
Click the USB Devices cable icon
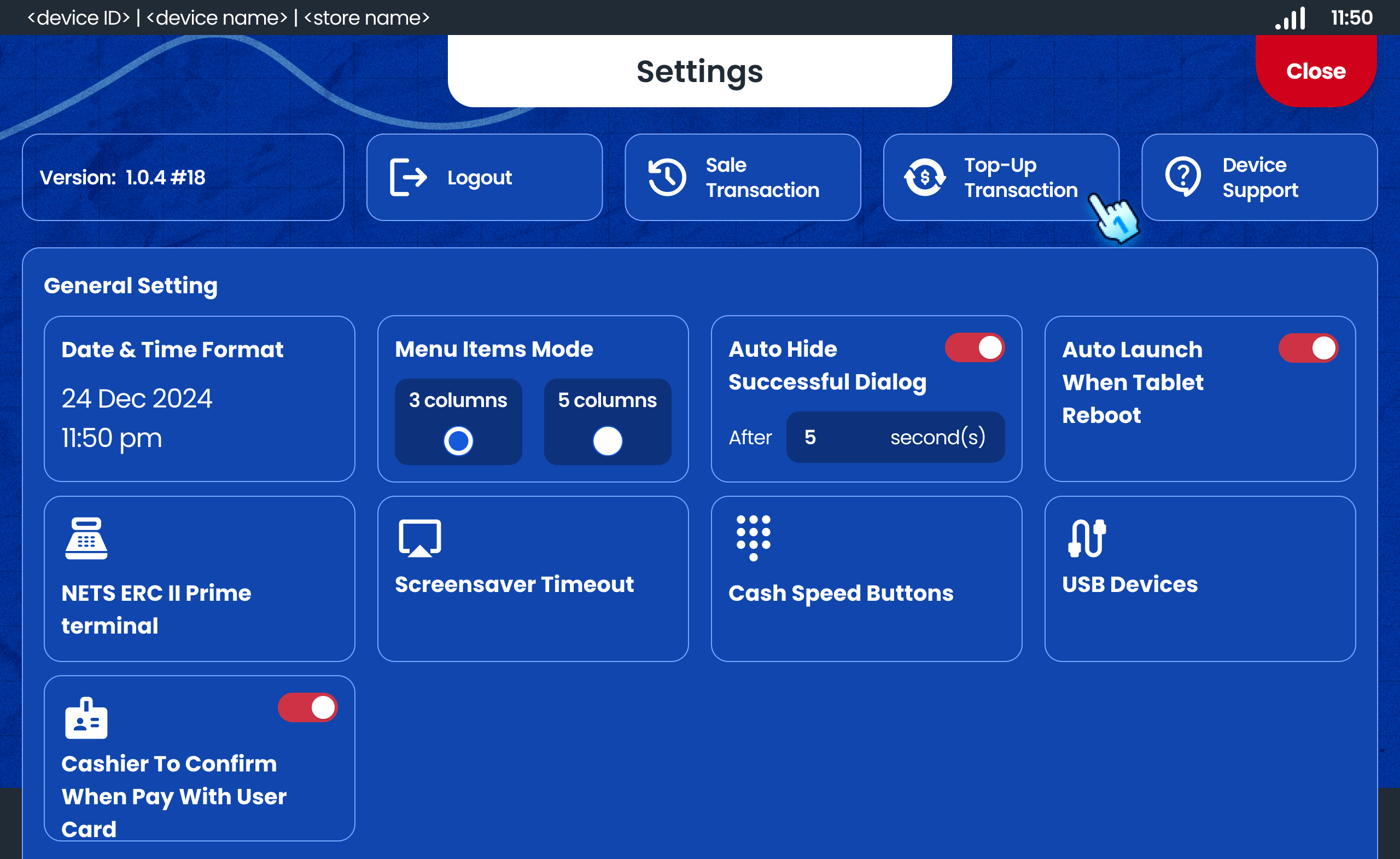click(x=1087, y=538)
